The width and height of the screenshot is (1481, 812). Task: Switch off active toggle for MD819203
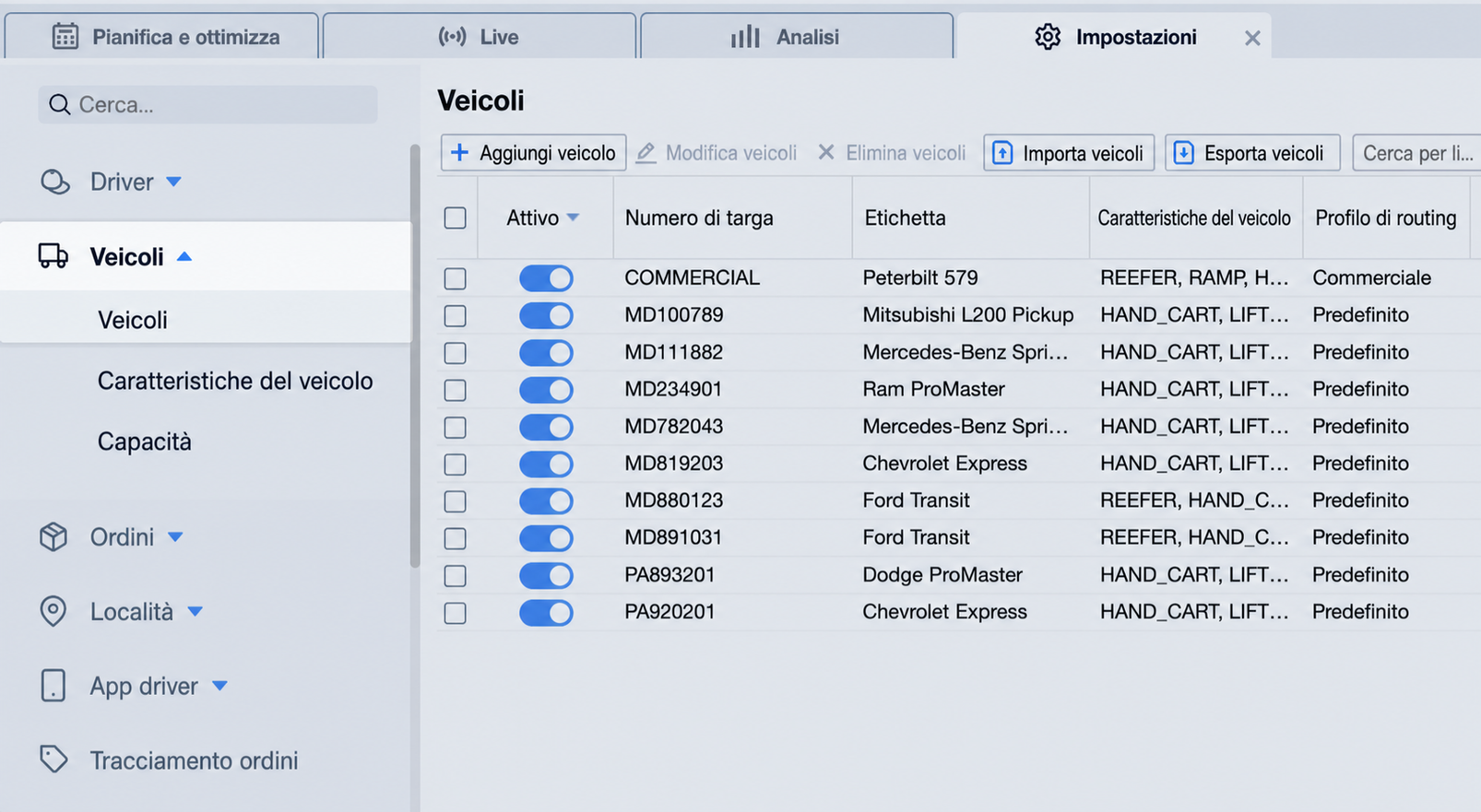click(546, 464)
